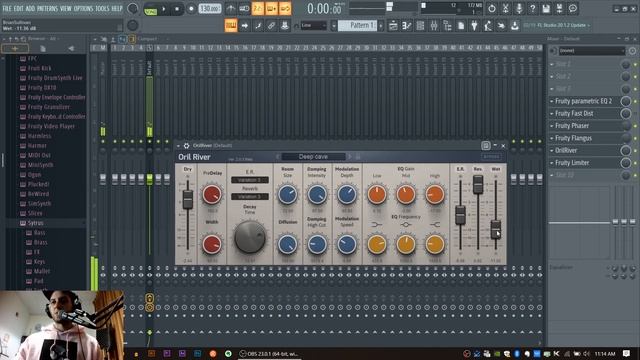Select Fruity Granulizer in the browser

49,107
